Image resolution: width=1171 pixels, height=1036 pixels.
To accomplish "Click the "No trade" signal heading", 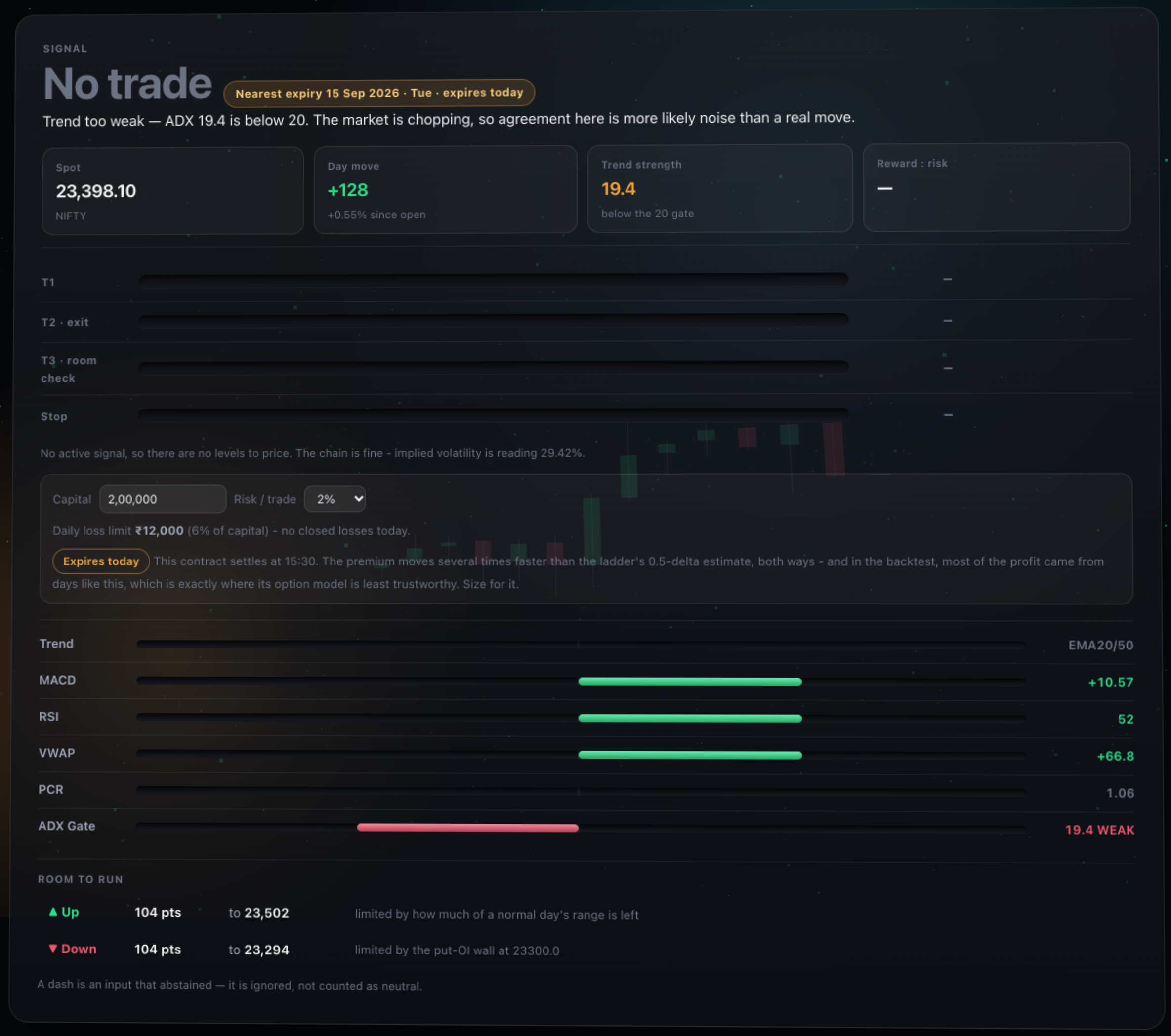I will tap(128, 84).
